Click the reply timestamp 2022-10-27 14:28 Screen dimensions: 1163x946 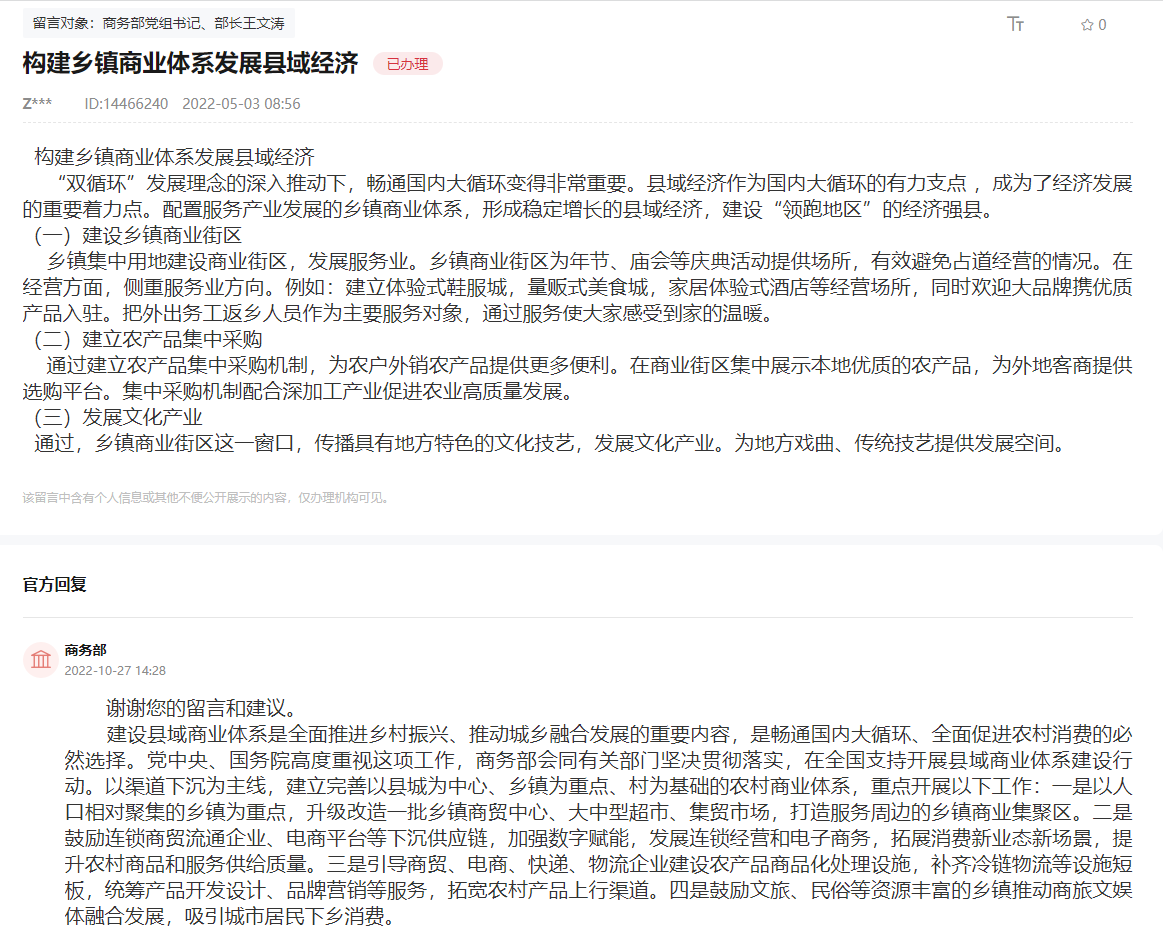click(x=115, y=671)
